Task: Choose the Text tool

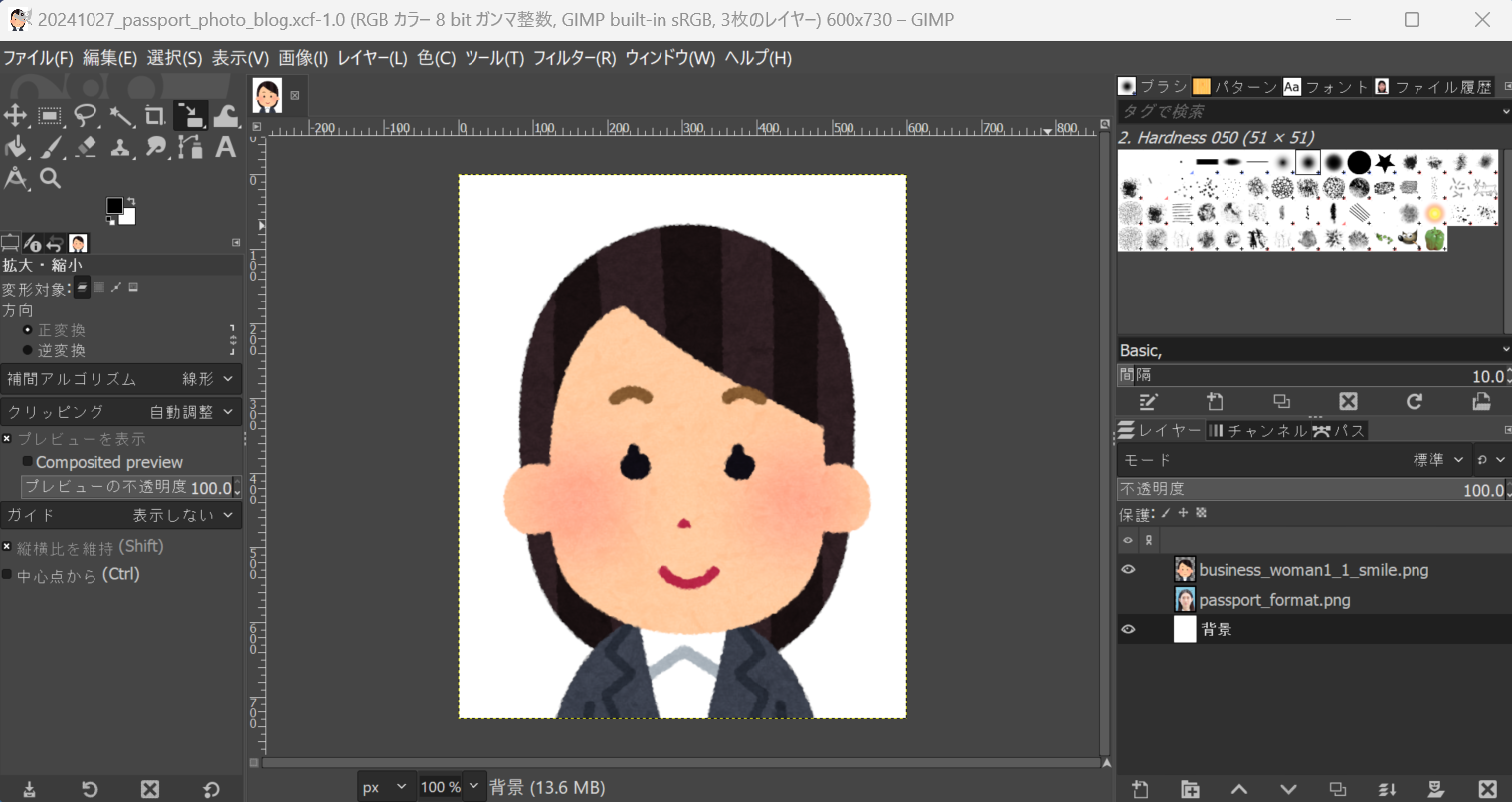Action: (x=226, y=147)
